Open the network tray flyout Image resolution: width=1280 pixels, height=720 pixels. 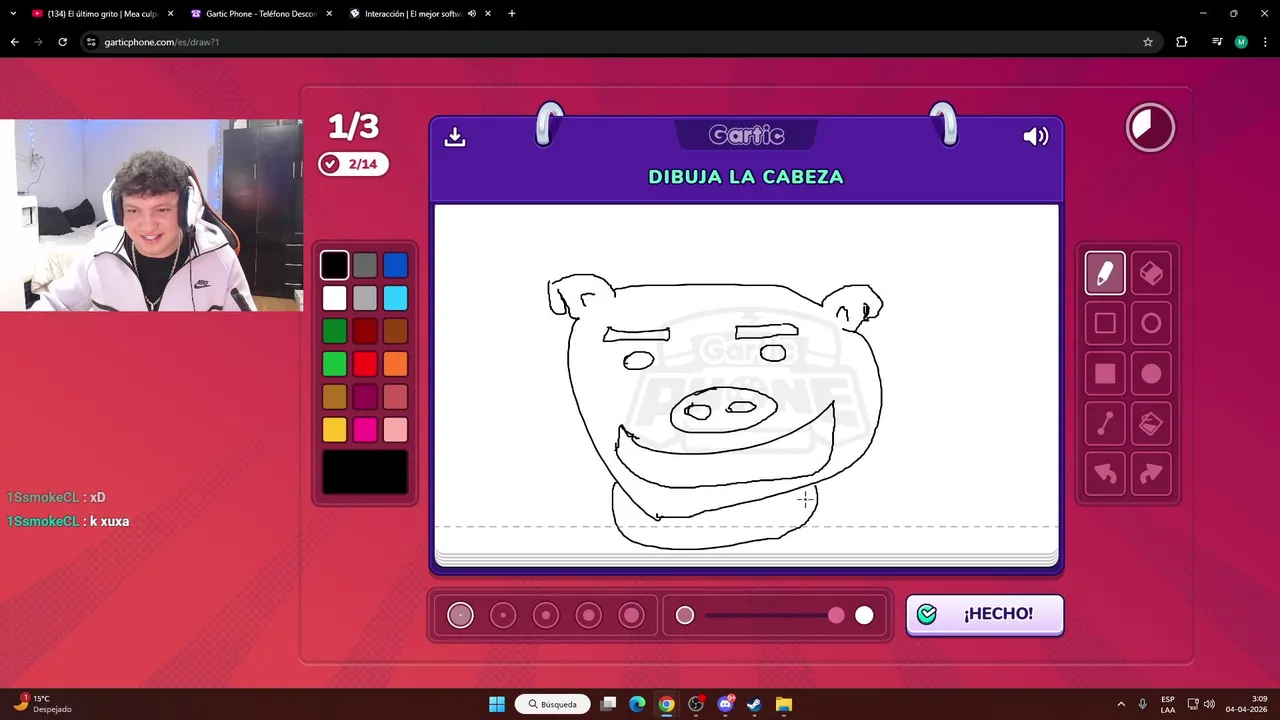1193,704
